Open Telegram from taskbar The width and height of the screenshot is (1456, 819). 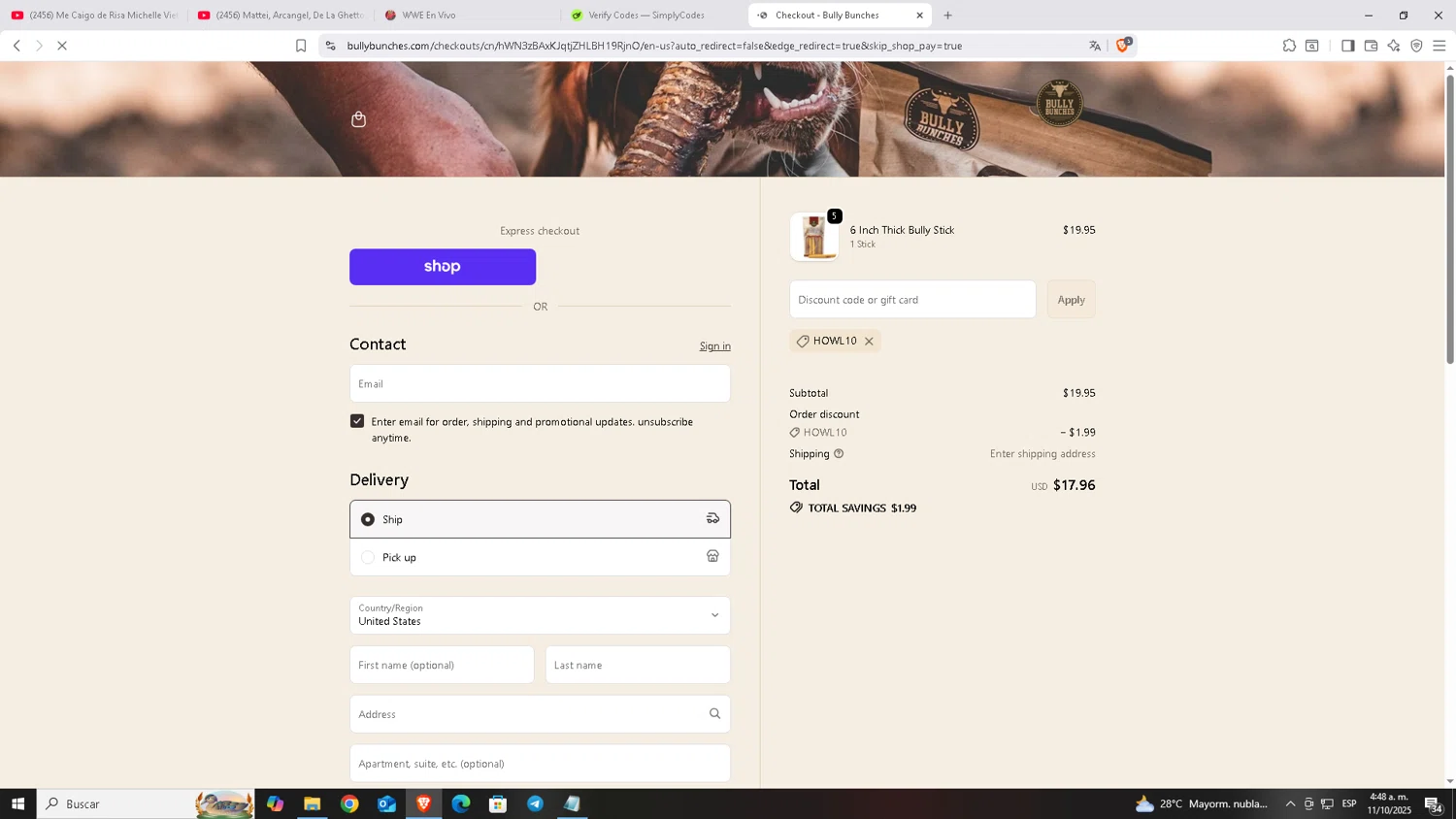535,803
